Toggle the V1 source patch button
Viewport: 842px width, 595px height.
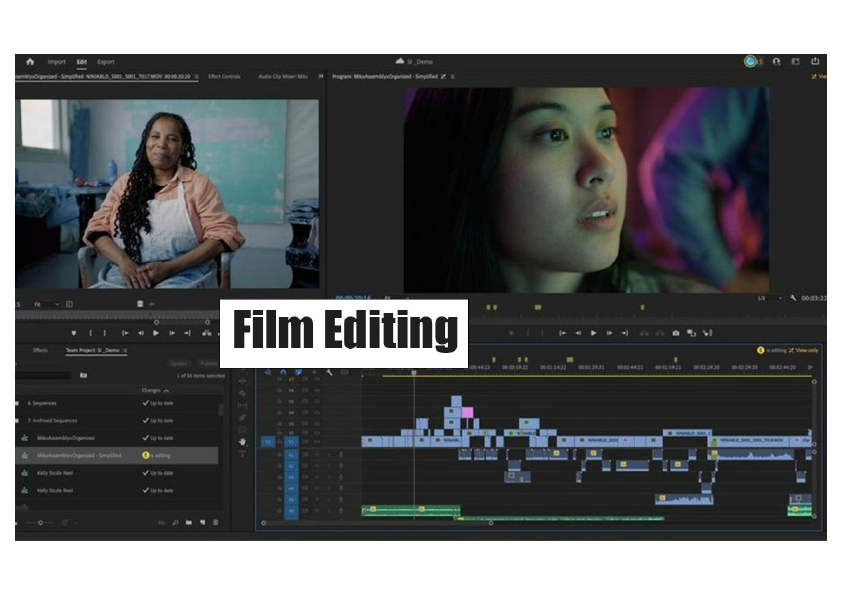268,441
